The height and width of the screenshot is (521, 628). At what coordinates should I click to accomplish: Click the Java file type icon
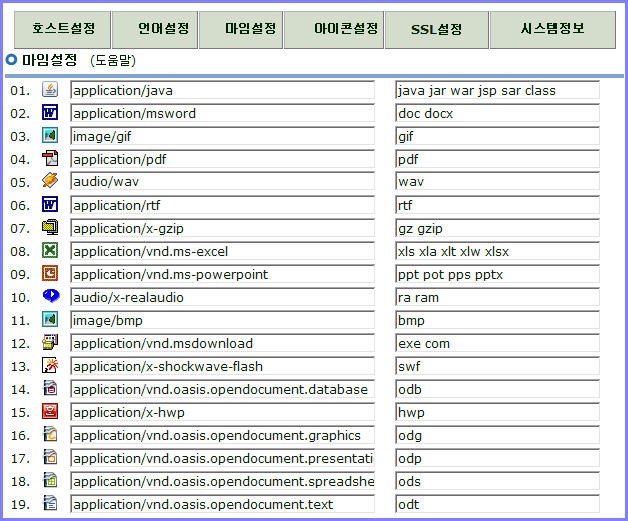[x=50, y=90]
